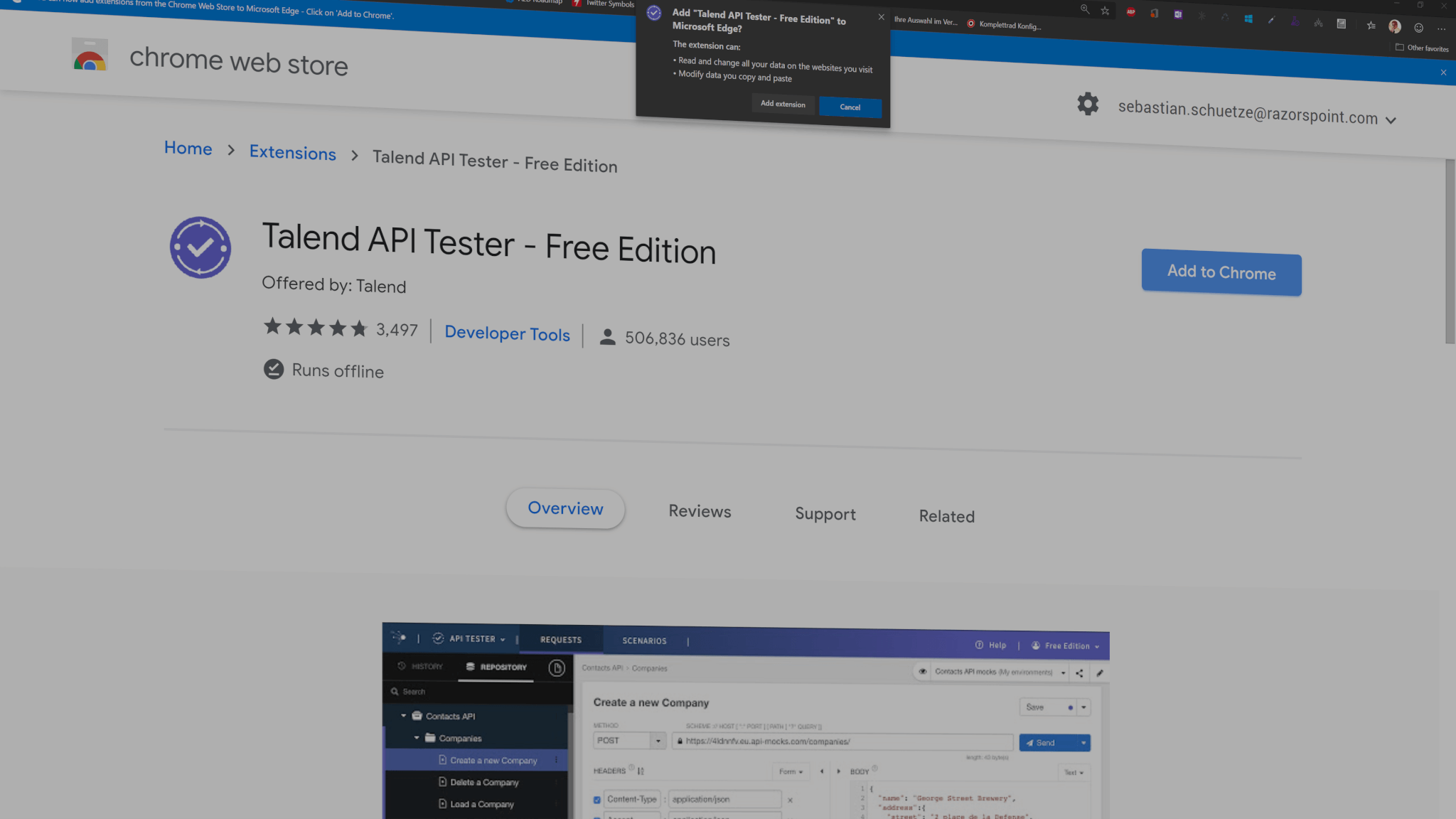Select the Overview tab

click(565, 508)
